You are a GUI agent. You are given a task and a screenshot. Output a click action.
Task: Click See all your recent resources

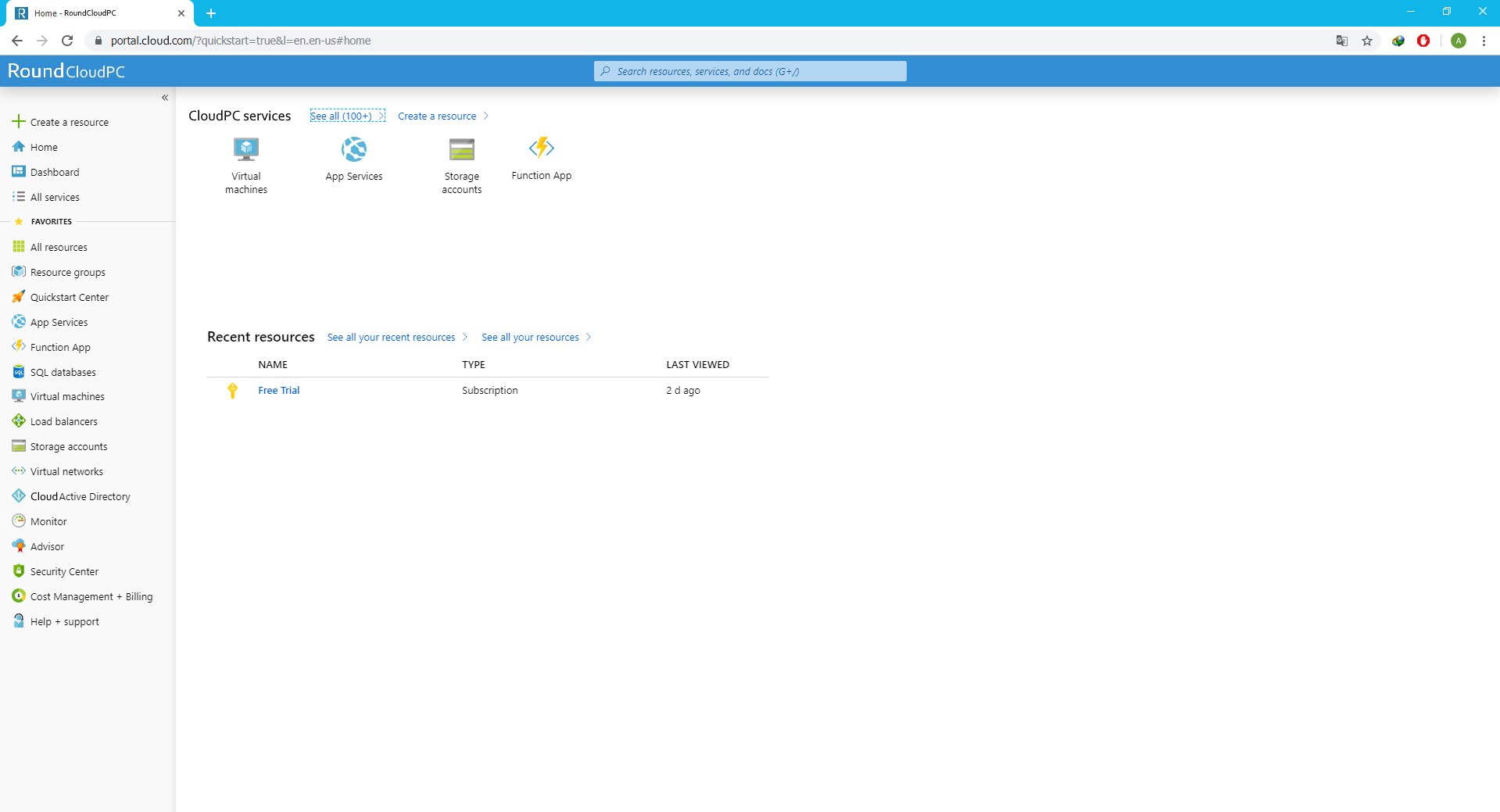pos(397,337)
